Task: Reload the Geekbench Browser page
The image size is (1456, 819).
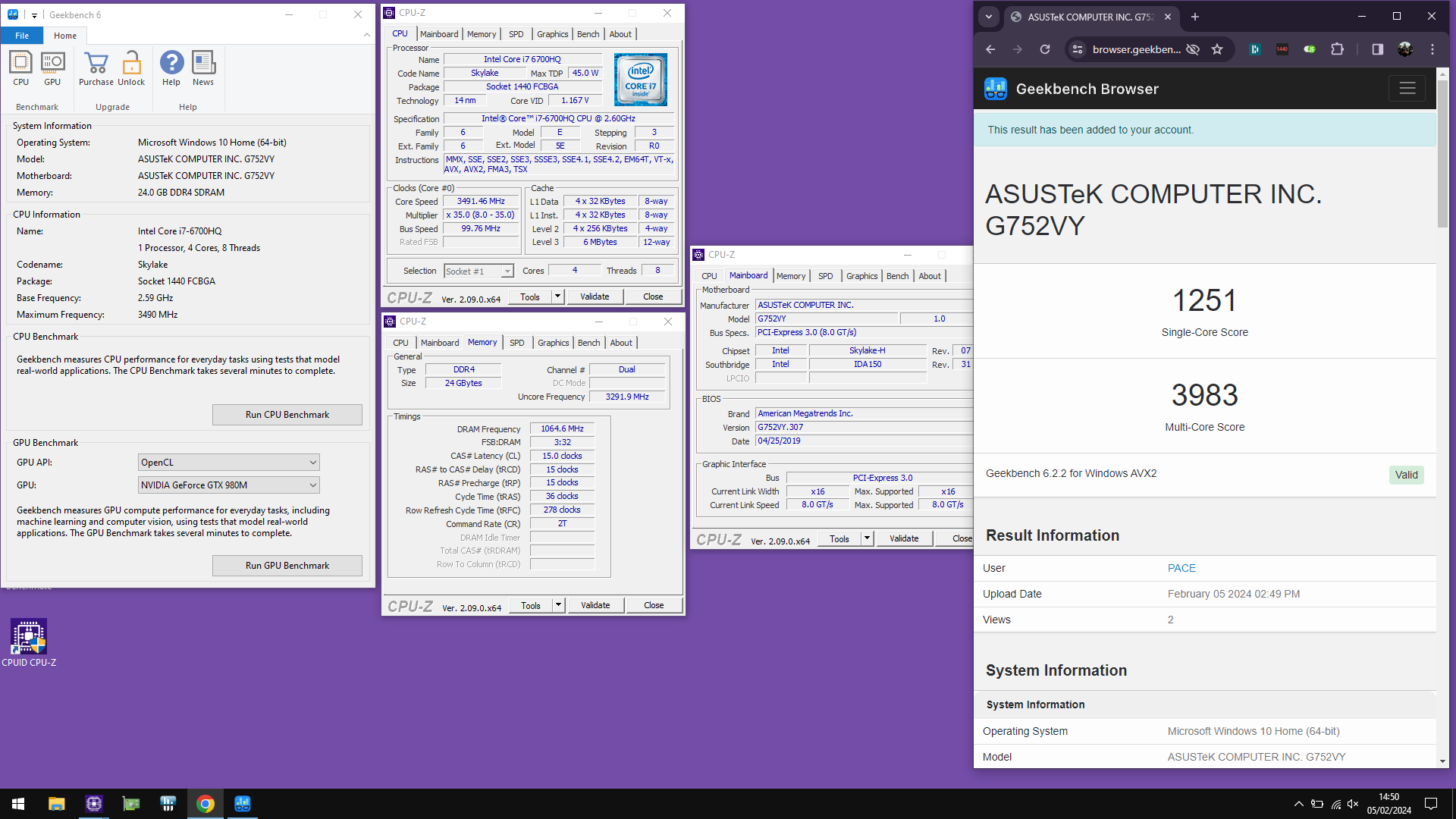Action: (1045, 49)
